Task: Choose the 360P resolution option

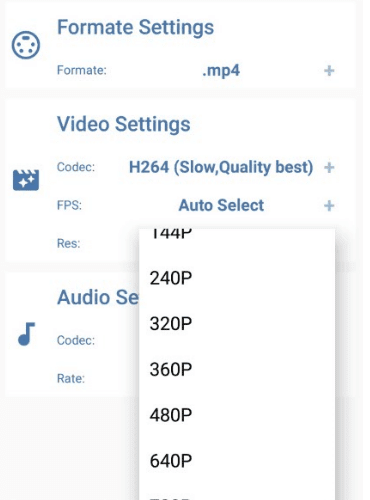Action: pyautogui.click(x=237, y=369)
